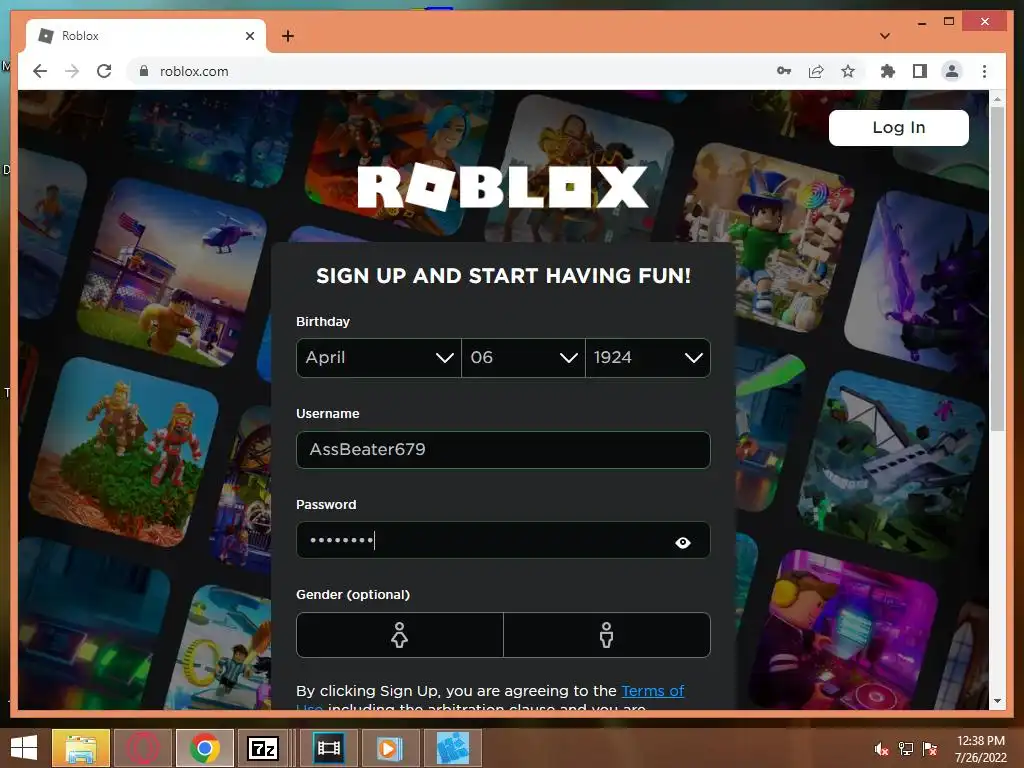Open the saved passwords key icon
This screenshot has width=1024, height=768.
click(x=784, y=71)
